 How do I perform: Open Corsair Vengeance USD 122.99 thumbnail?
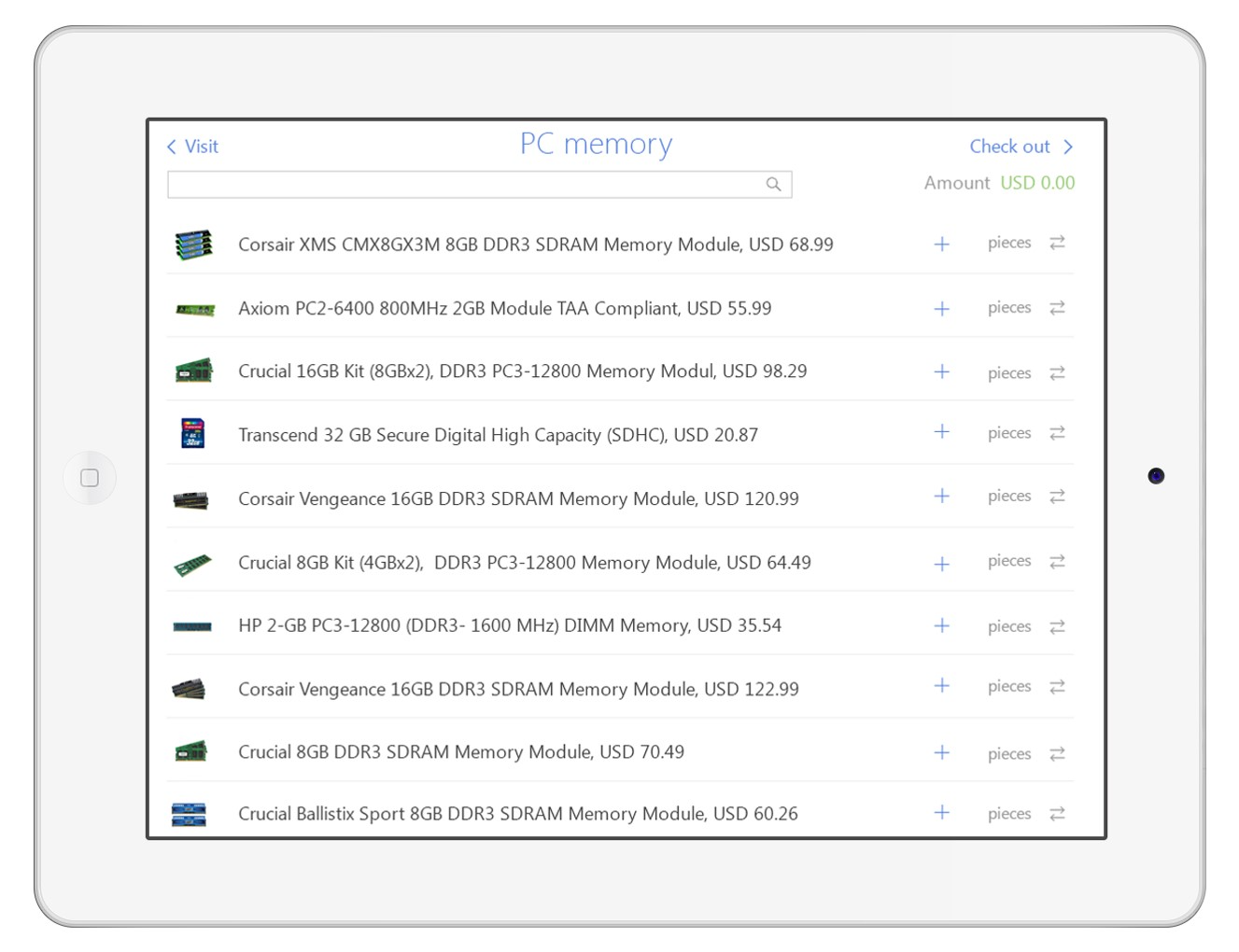point(189,689)
